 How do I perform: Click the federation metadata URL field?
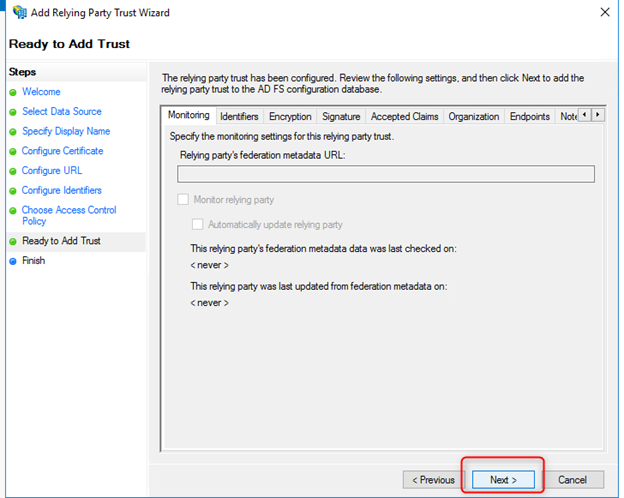[x=386, y=174]
